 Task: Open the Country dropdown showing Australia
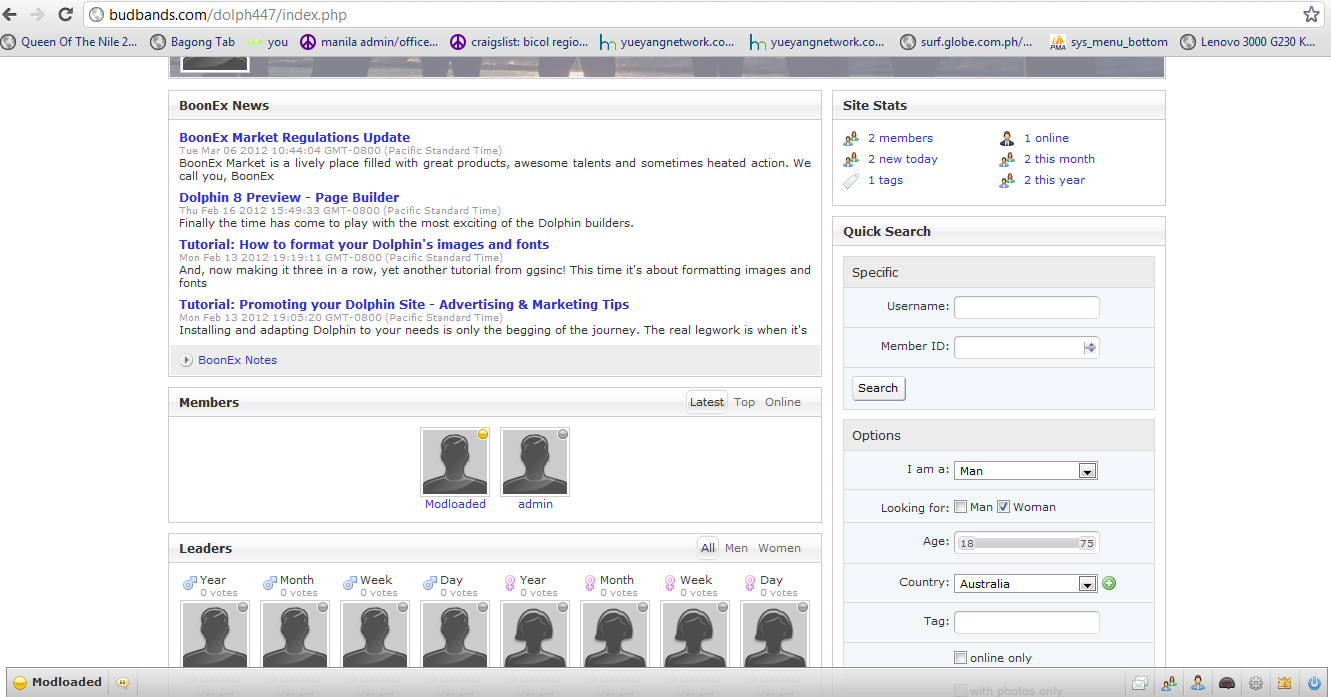1026,584
